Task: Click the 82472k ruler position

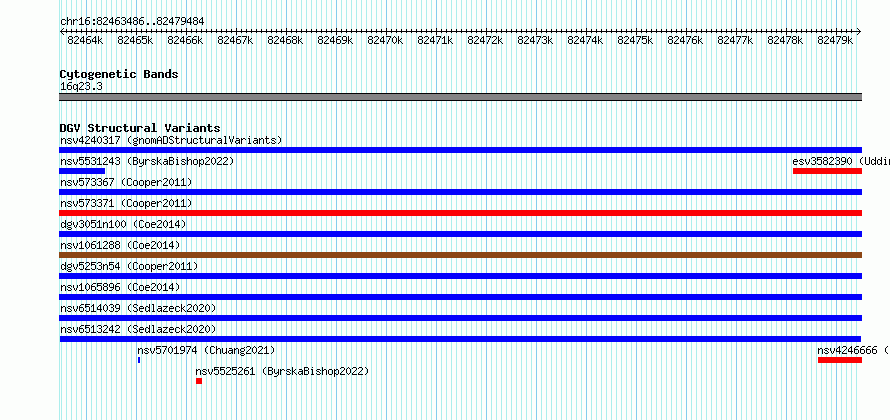Action: [x=485, y=40]
